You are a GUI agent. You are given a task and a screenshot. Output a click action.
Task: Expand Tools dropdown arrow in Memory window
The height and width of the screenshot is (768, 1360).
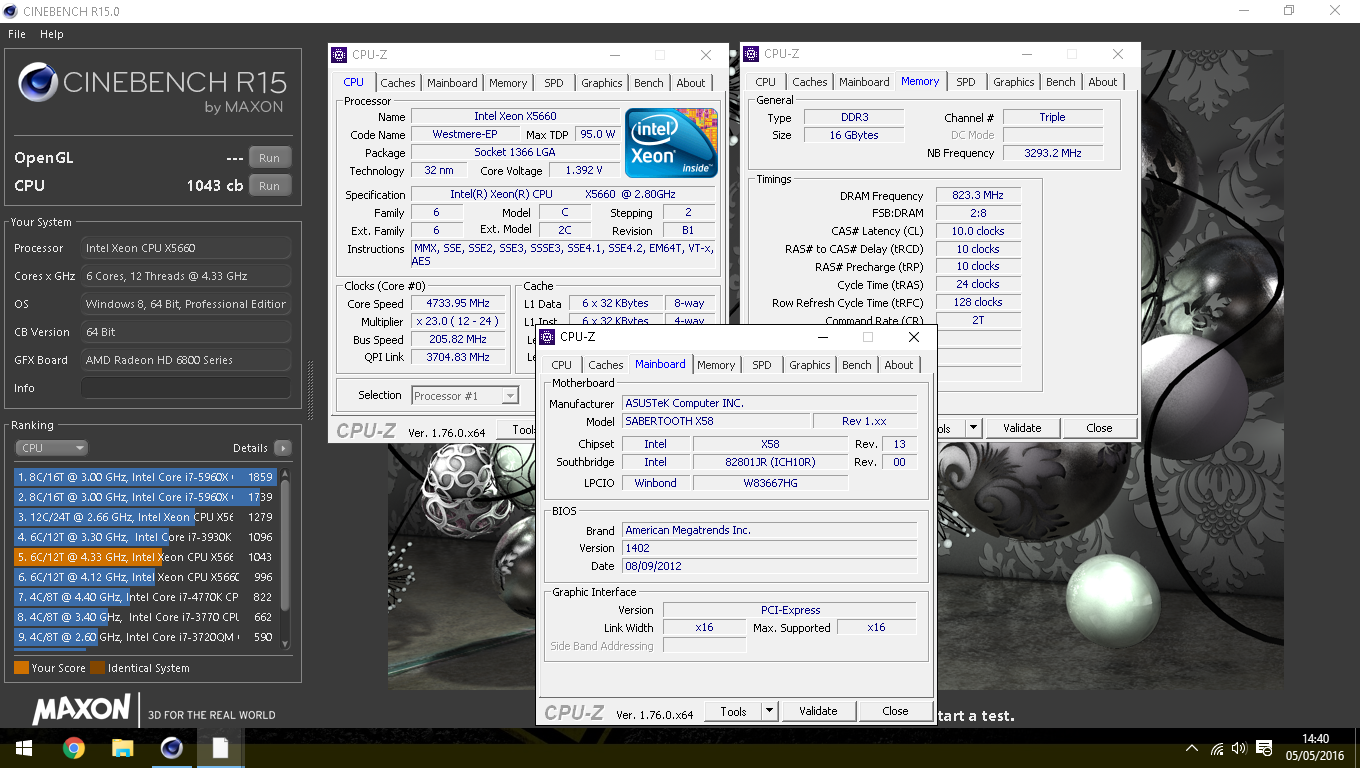[x=972, y=428]
